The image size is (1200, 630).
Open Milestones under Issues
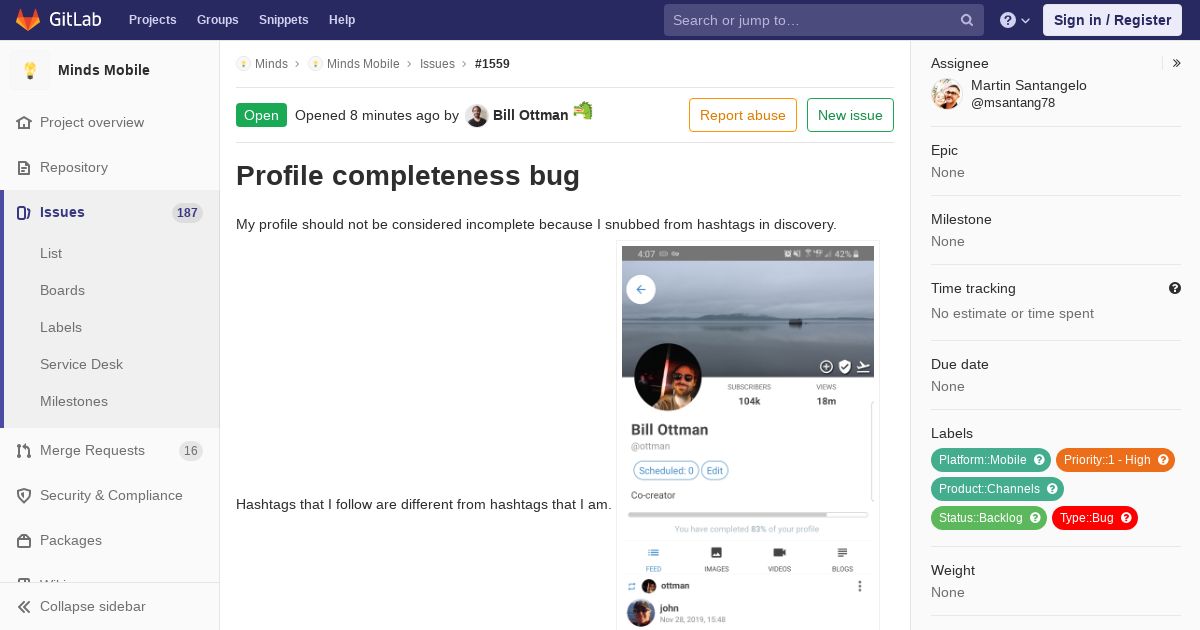point(74,401)
